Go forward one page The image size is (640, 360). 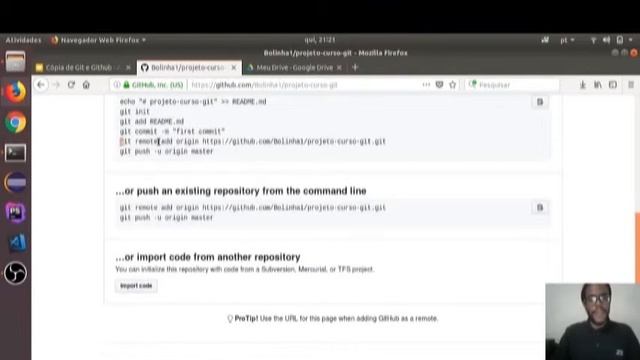[x=56, y=84]
